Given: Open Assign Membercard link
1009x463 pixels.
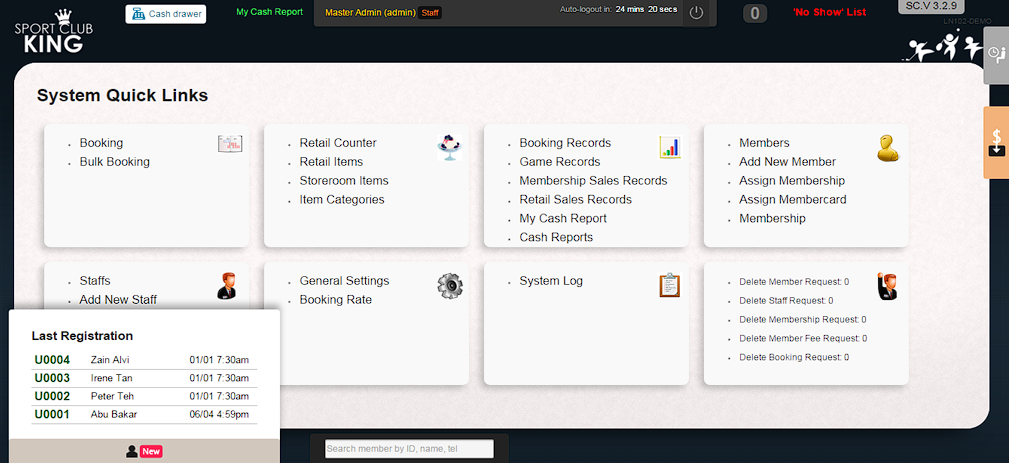Looking at the screenshot, I should click(x=792, y=200).
